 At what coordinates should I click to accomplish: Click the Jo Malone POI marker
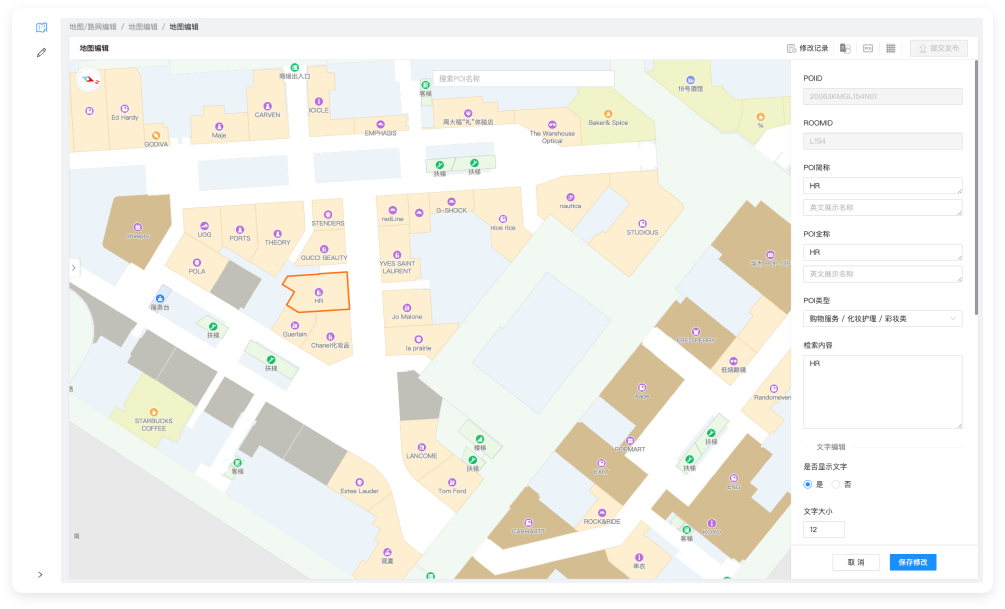click(406, 308)
